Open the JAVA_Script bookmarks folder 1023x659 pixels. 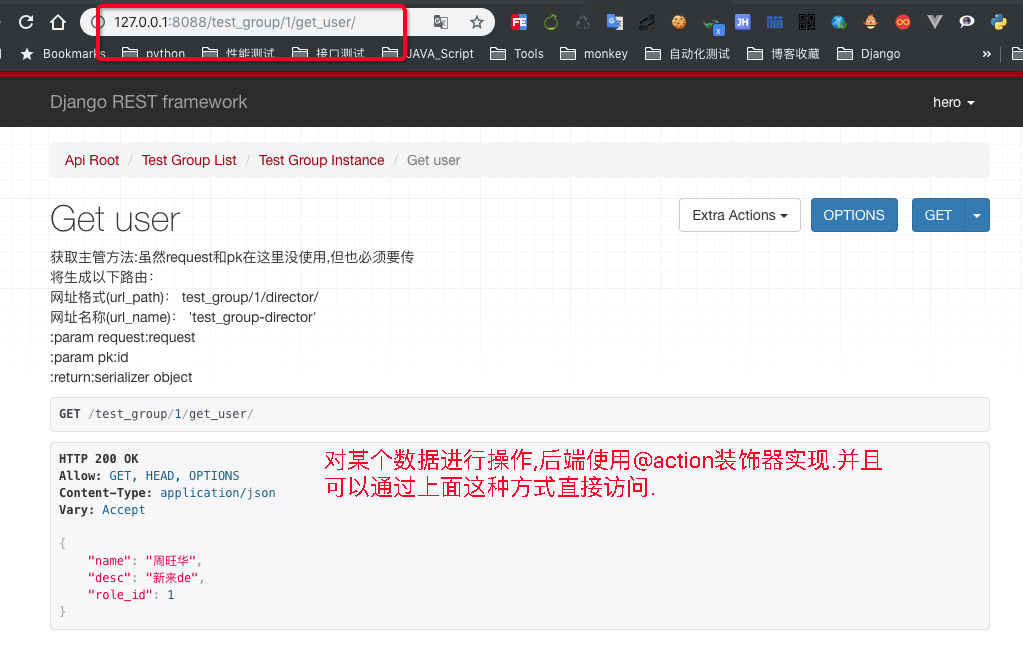tap(428, 54)
